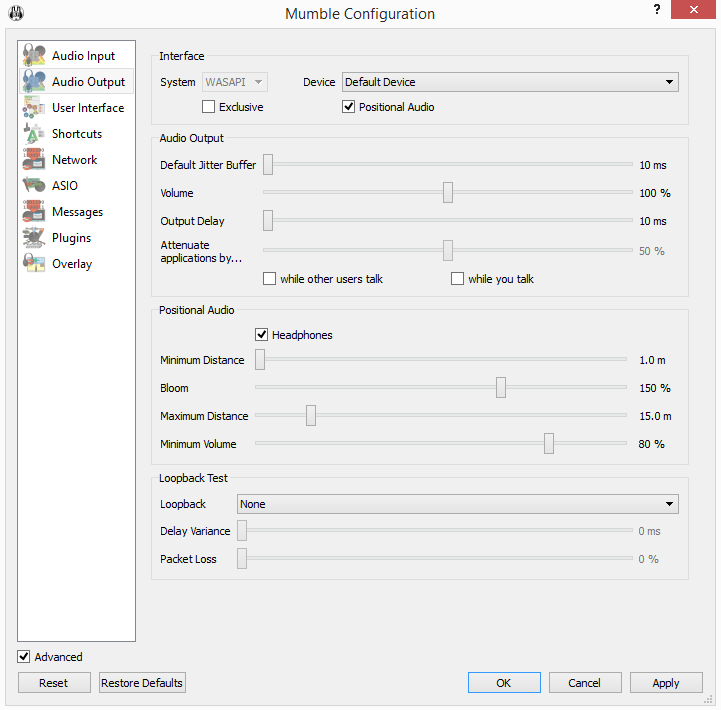Click the Audio Output headset icon
721x710 pixels.
34,81
